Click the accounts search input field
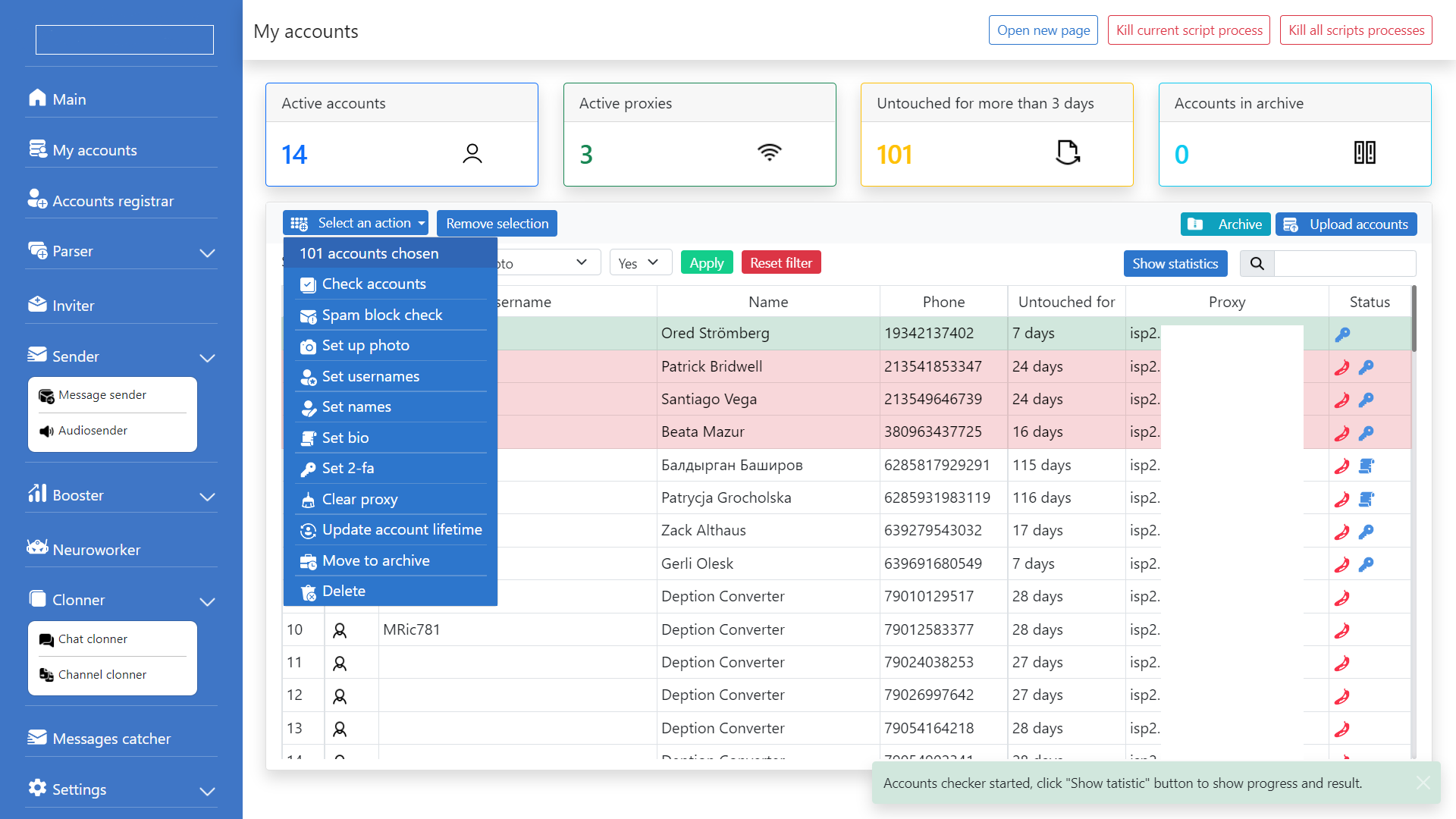Screen dimensions: 1456x819 coord(1345,263)
